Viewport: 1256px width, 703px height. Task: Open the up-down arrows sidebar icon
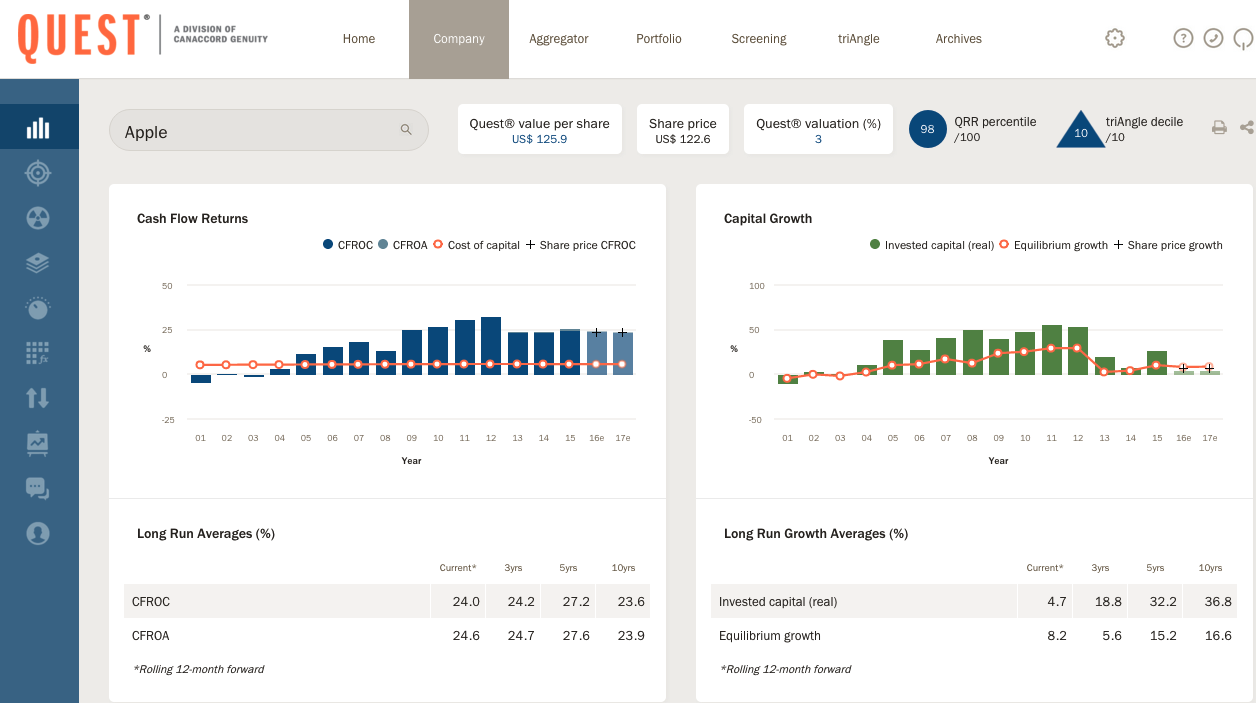[x=38, y=398]
